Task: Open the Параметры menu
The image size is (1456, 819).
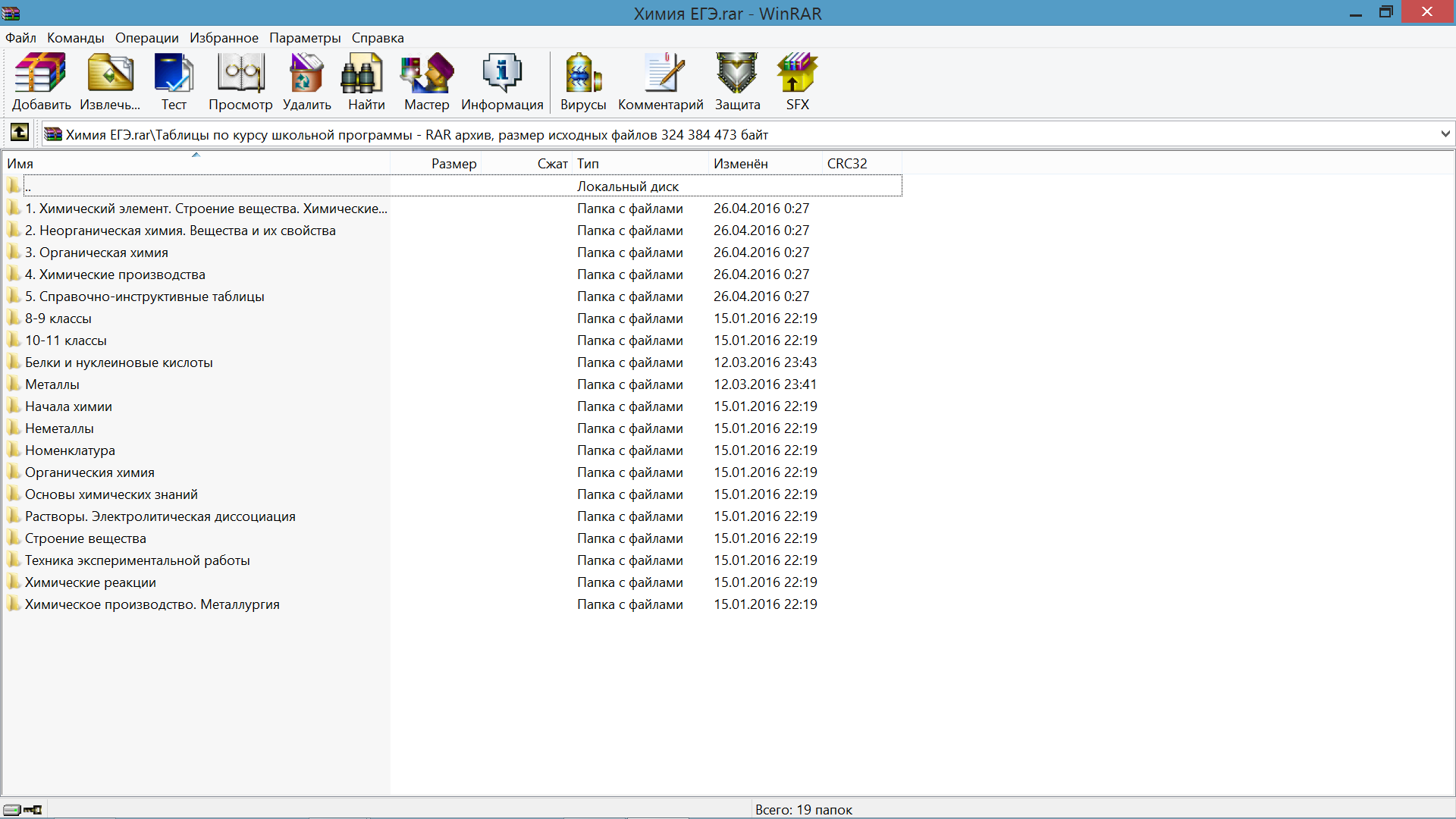Action: tap(305, 38)
